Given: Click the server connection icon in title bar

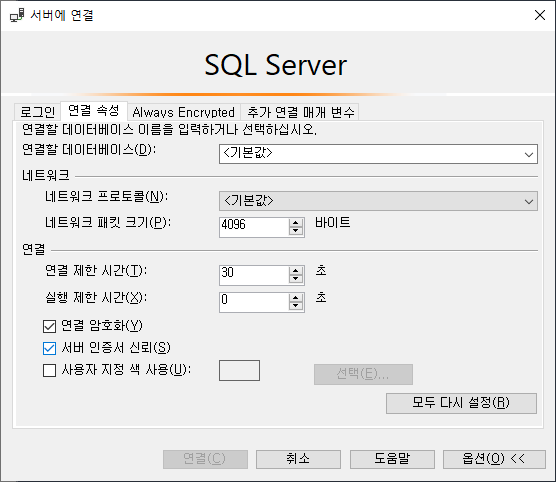Looking at the screenshot, I should (x=17, y=15).
